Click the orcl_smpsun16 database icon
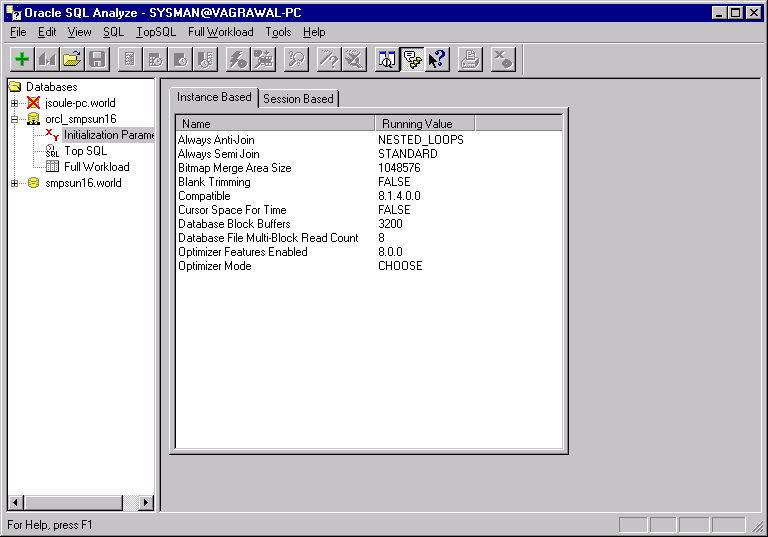This screenshot has height=537, width=768. point(33,119)
